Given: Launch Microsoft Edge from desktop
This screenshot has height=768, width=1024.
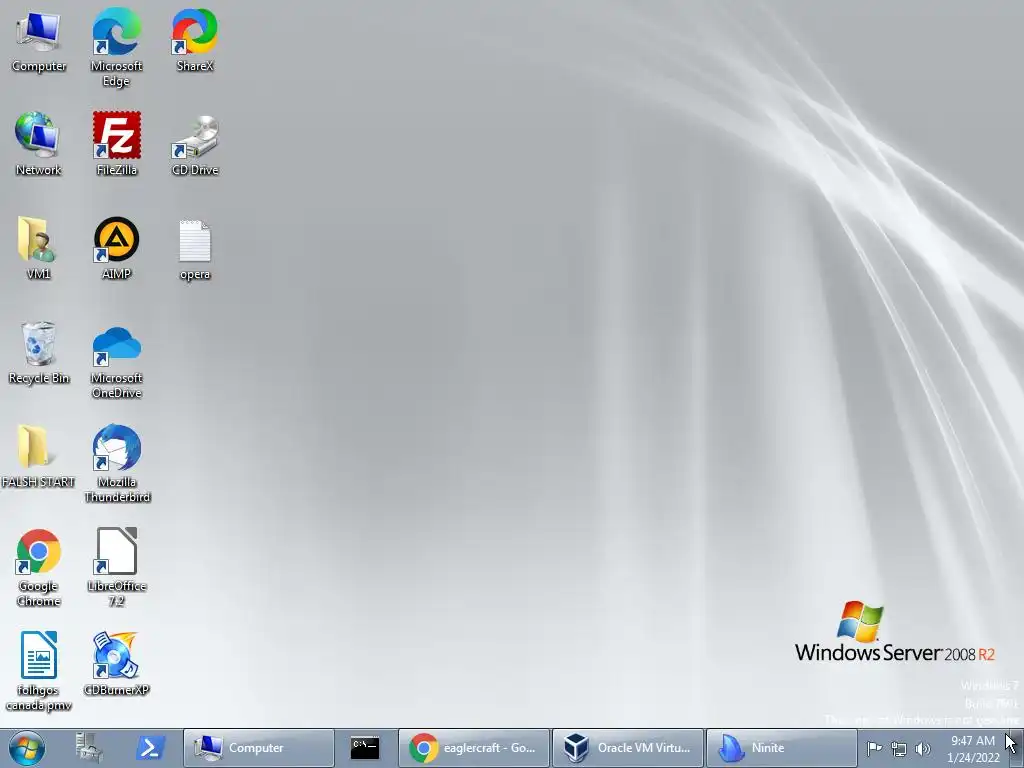Looking at the screenshot, I should 116,48.
